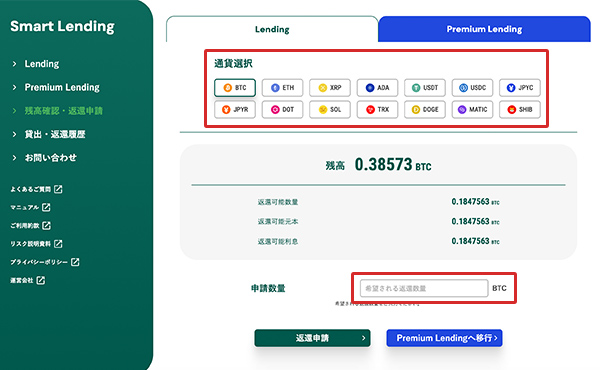The image size is (600, 370).
Task: Click the 返還可能元本 row label
Action: point(278,222)
